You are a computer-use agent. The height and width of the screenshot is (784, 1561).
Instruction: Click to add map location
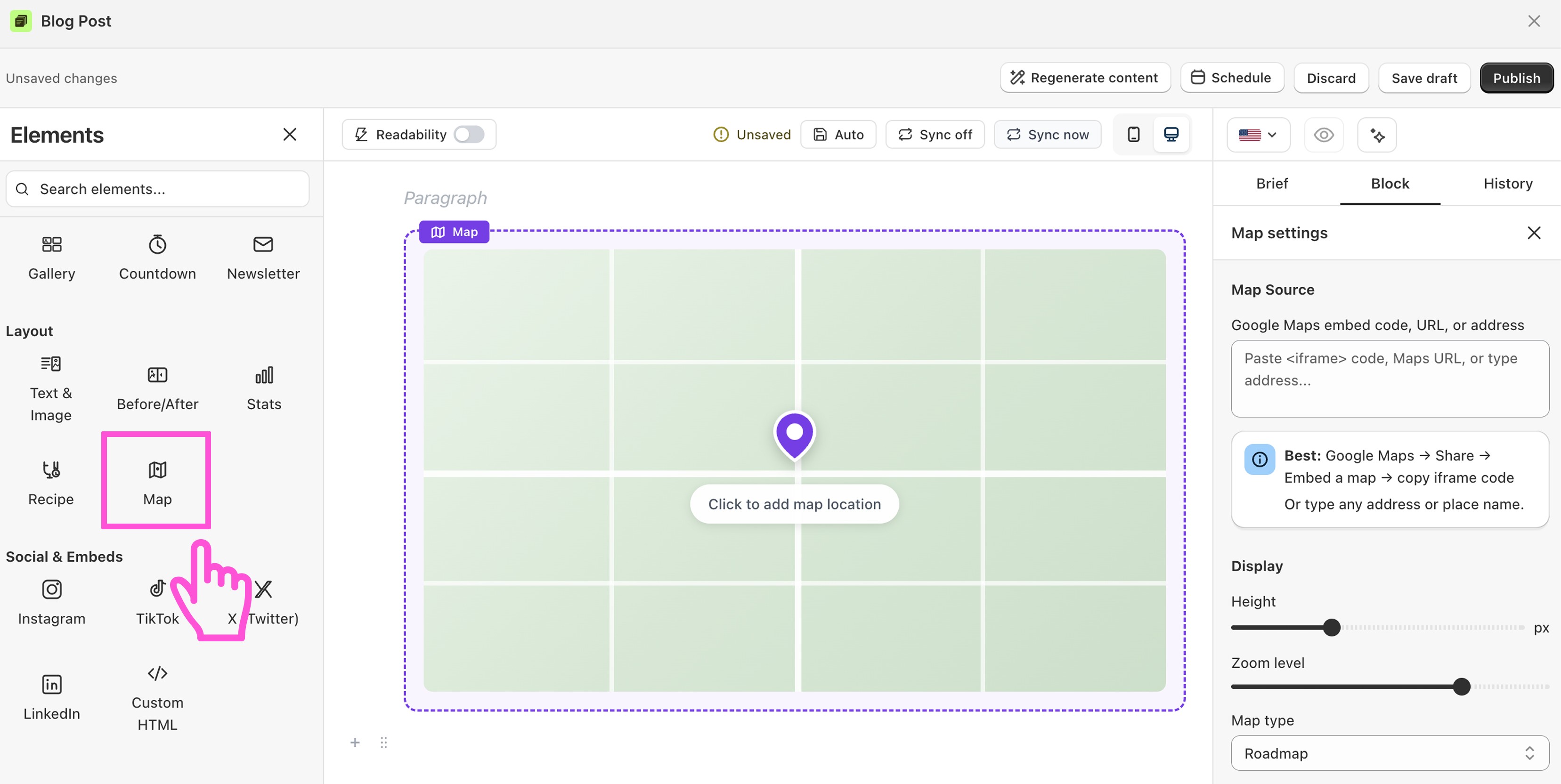pos(794,504)
